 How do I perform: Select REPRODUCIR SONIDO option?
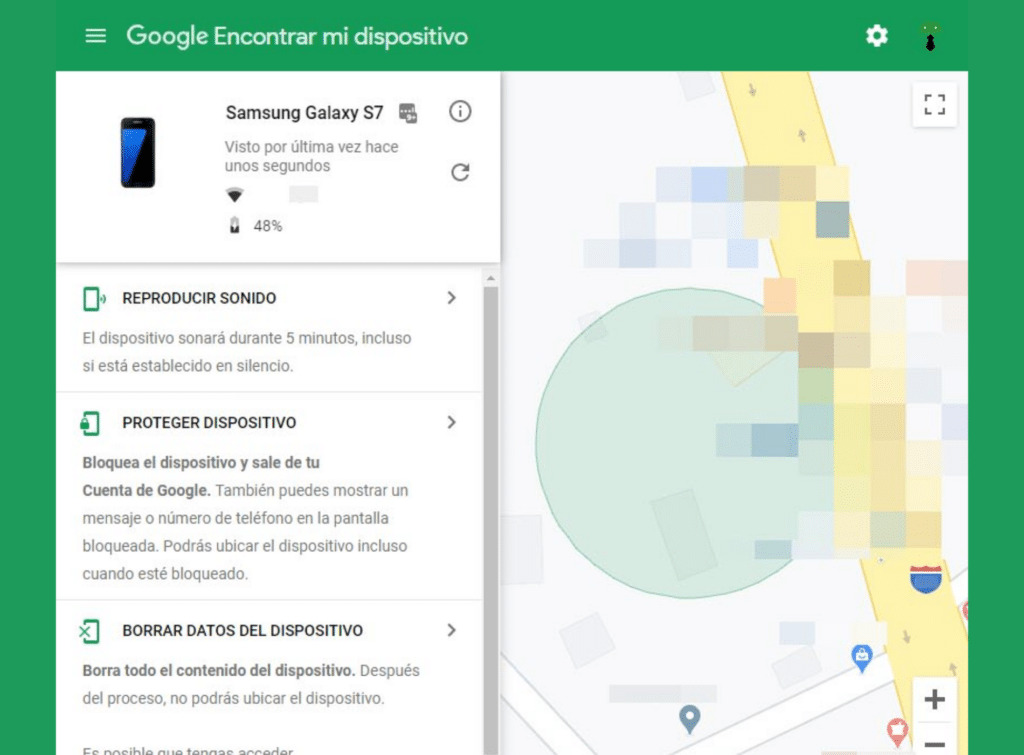[x=199, y=298]
